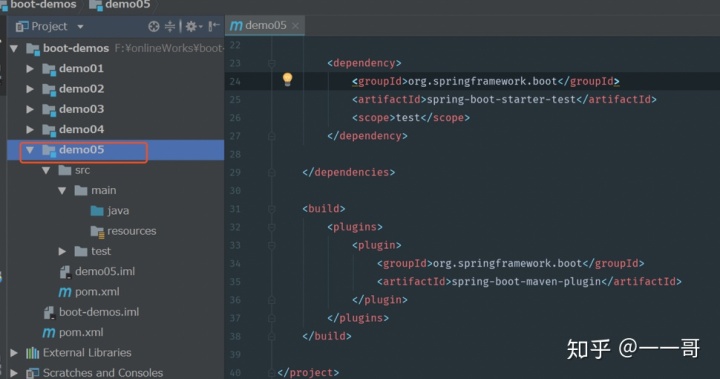Image resolution: width=720 pixels, height=379 pixels.
Task: Click line number 30 in gutter
Action: 235,191
